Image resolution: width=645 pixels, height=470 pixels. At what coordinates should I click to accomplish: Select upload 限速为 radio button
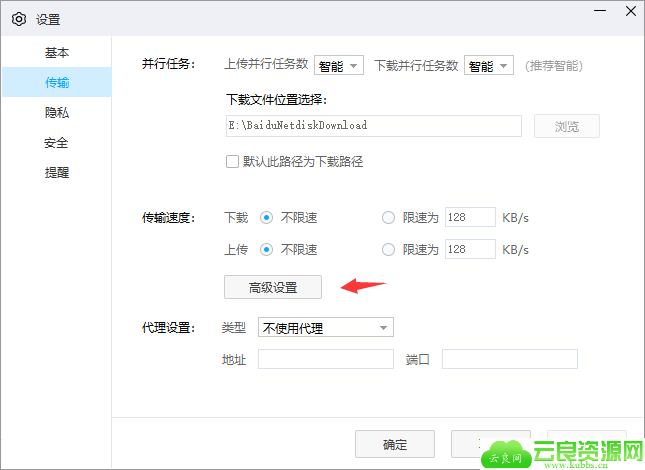point(388,249)
